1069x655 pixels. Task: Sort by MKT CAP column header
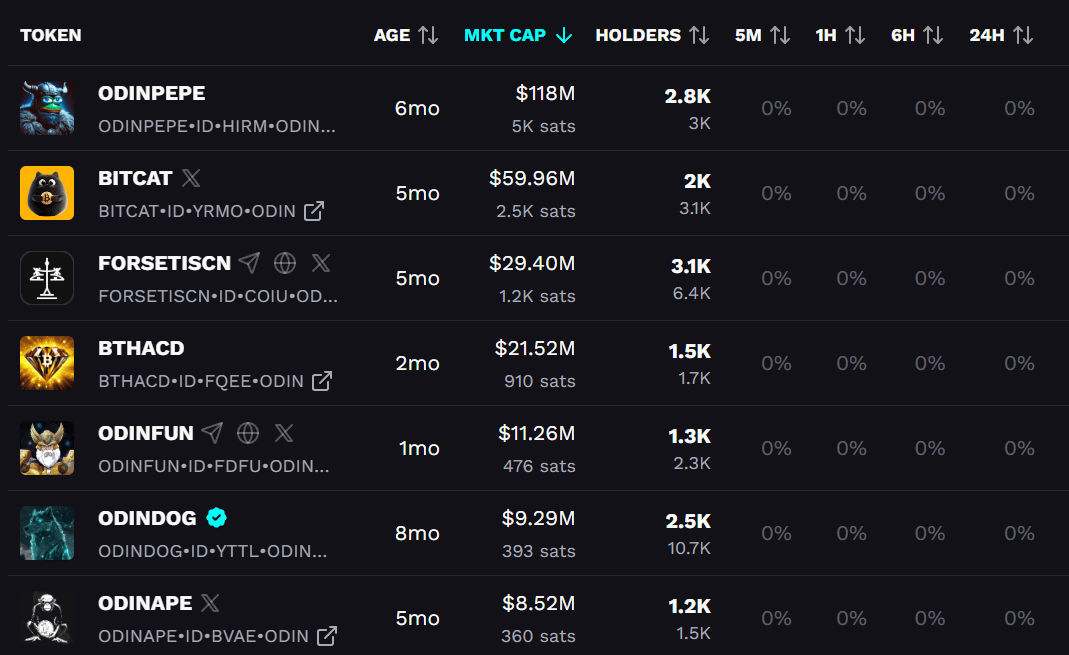pos(518,35)
